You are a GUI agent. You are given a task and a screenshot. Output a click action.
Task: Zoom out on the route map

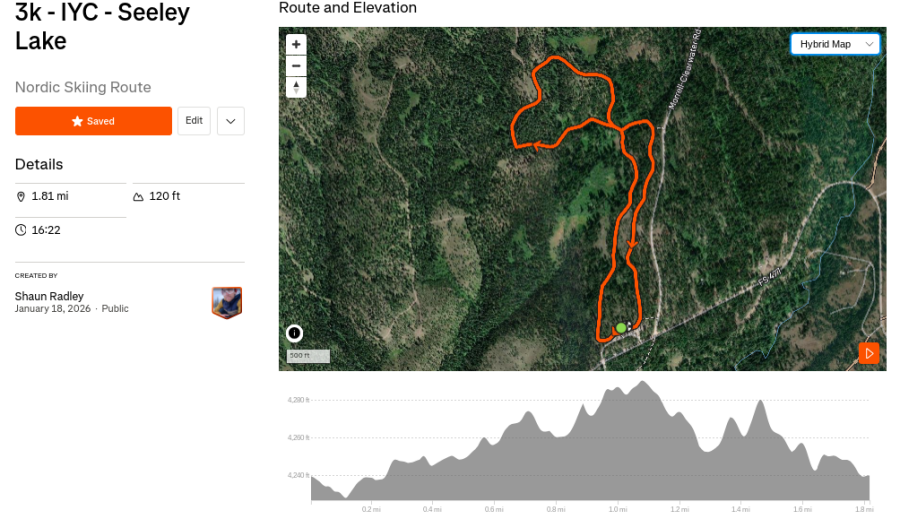click(296, 66)
